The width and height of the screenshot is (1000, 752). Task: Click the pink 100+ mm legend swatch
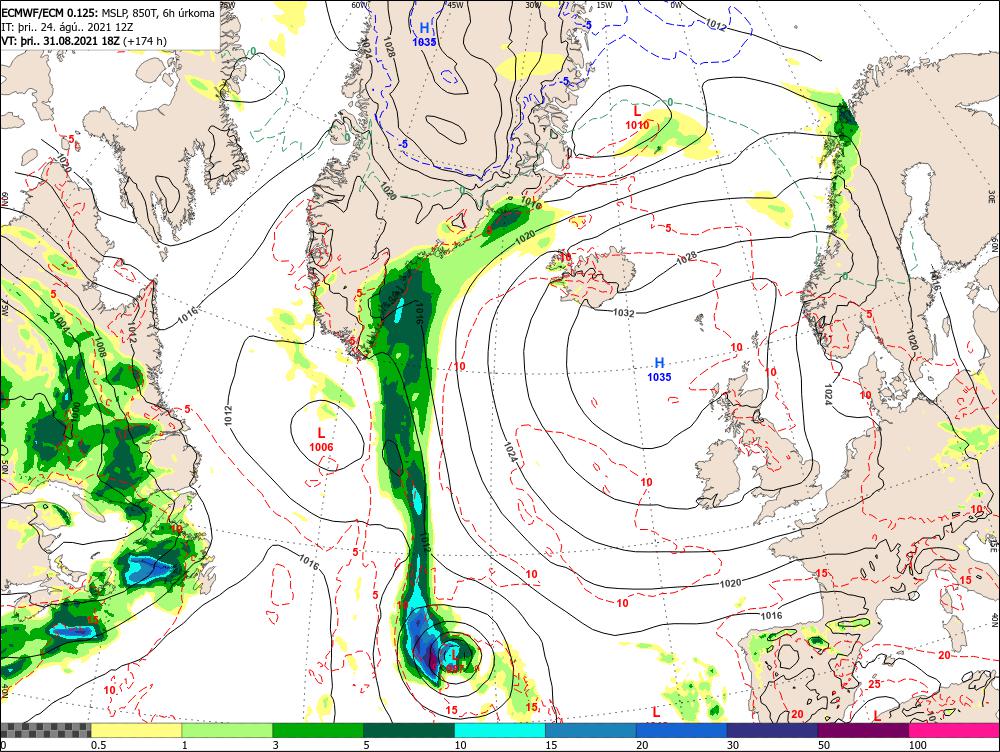[x=954, y=730]
